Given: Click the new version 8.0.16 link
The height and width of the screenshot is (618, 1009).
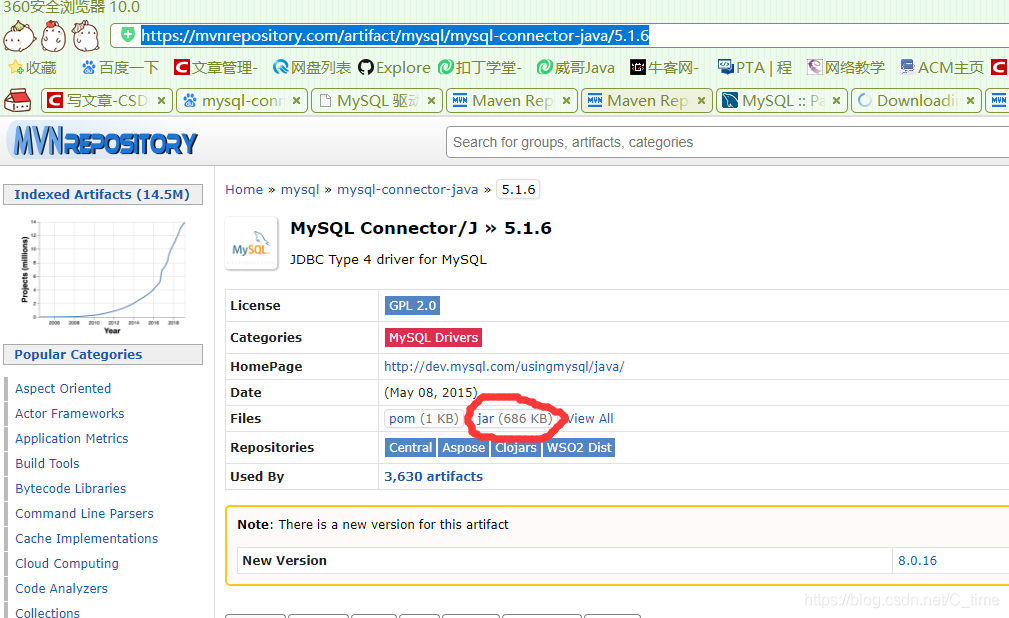Looking at the screenshot, I should pos(918,560).
